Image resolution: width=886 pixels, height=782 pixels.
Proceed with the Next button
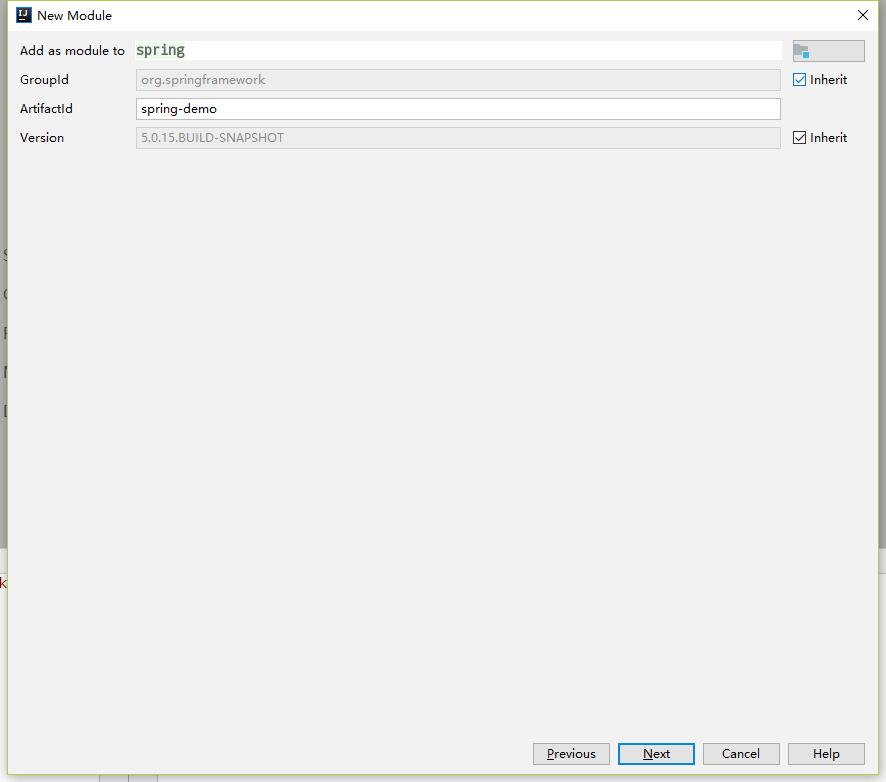pos(656,754)
